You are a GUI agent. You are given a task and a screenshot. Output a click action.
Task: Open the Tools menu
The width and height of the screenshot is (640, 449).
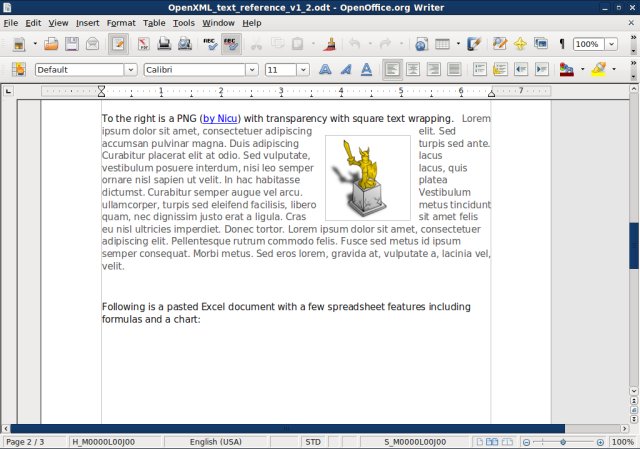click(184, 23)
